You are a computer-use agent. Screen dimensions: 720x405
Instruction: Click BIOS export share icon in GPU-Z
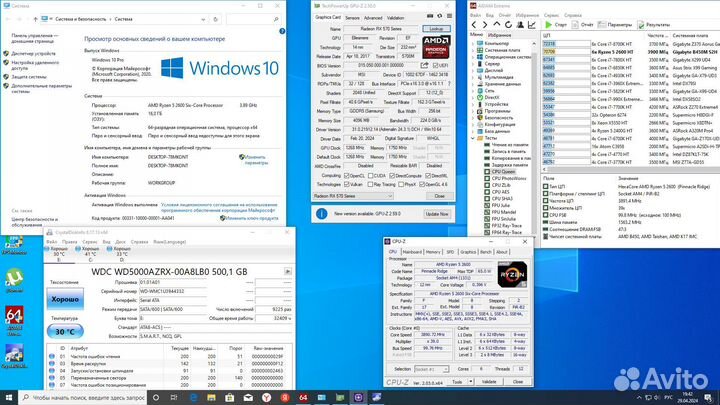[x=424, y=65]
